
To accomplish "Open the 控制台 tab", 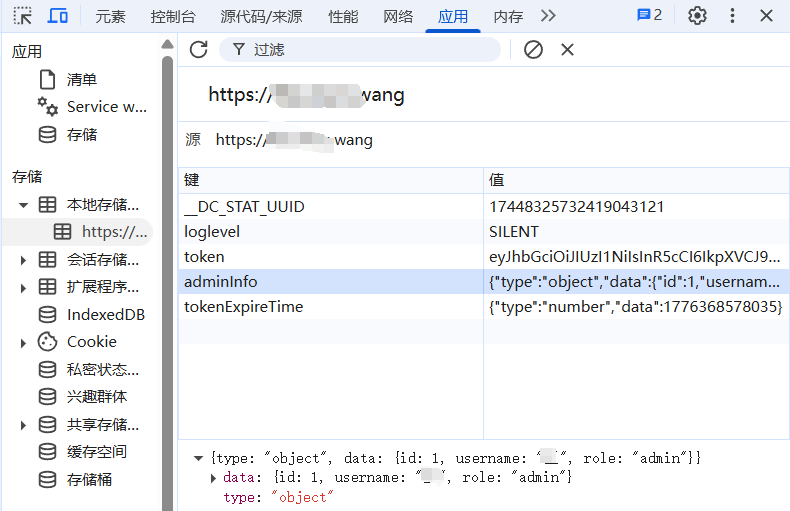I will [x=173, y=17].
